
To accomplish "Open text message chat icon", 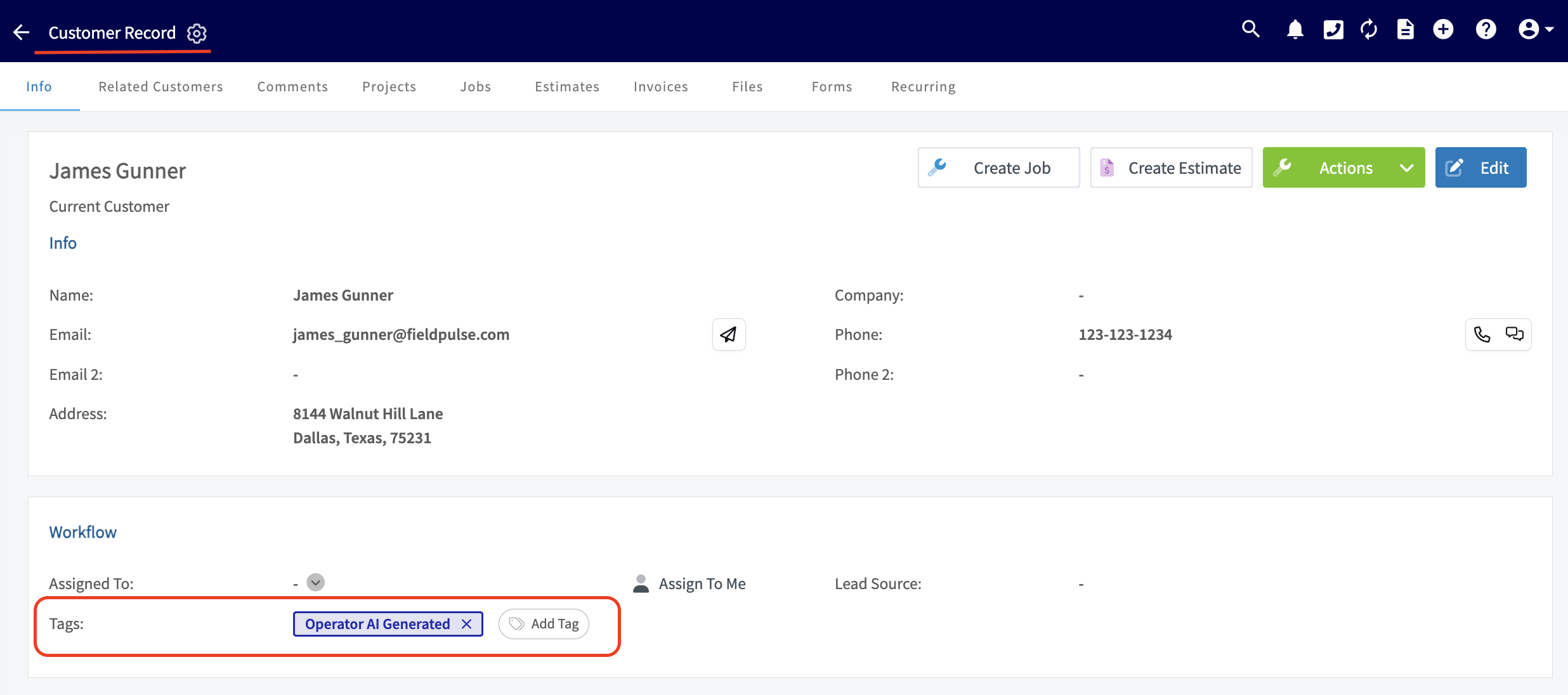I will point(1515,334).
